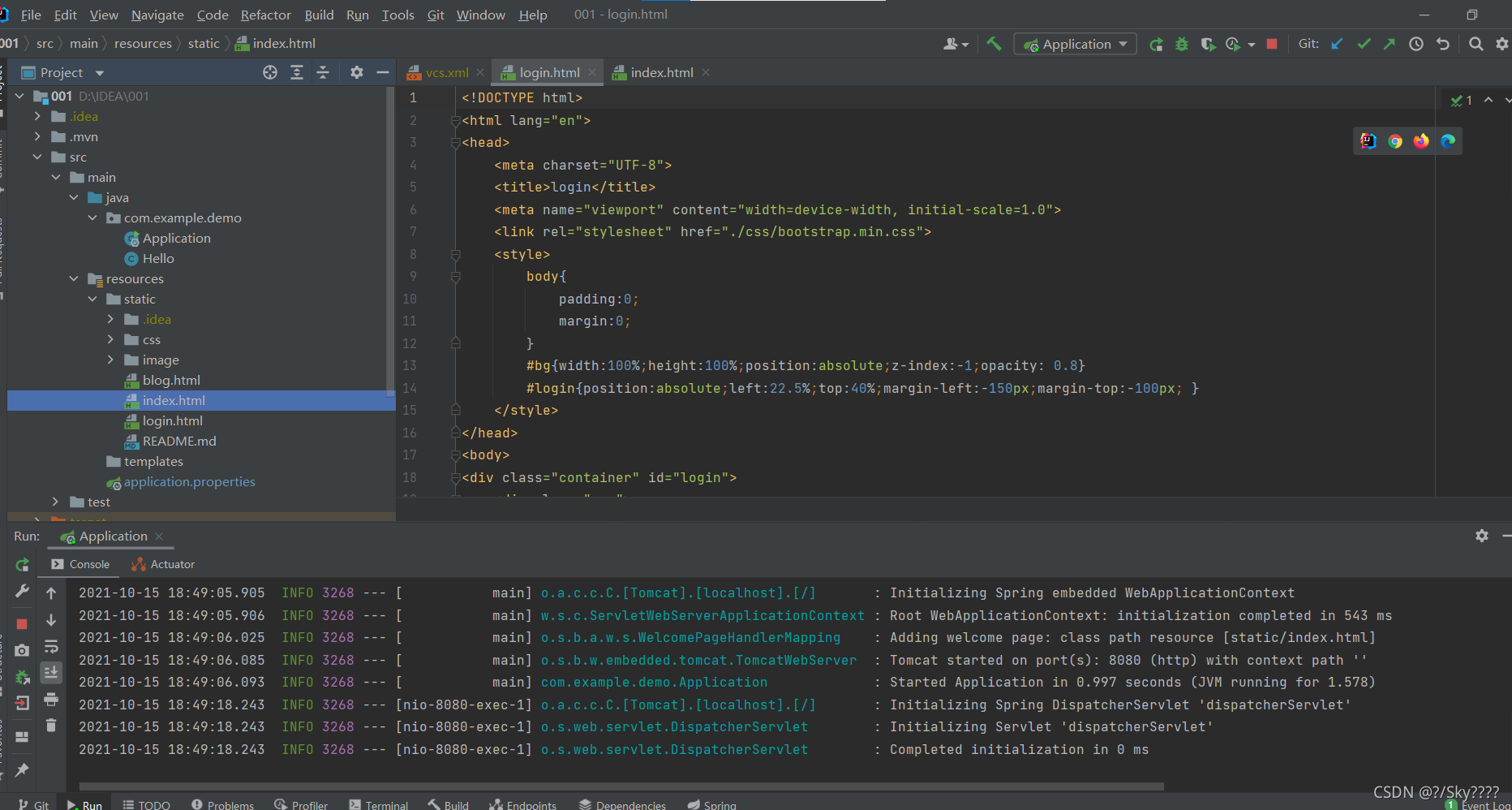Screen dimensions: 1512x810
Task: Expand the image folder
Action: click(110, 360)
